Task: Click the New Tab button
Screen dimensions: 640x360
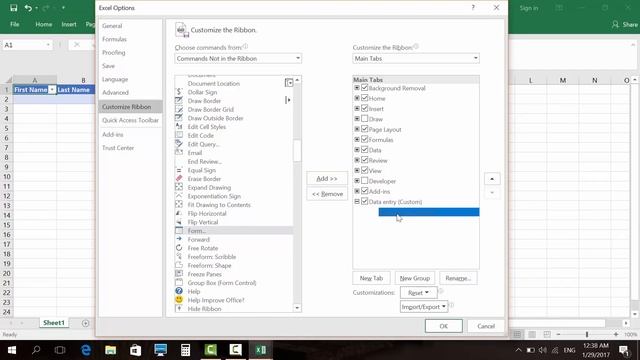Action: pyautogui.click(x=371, y=278)
